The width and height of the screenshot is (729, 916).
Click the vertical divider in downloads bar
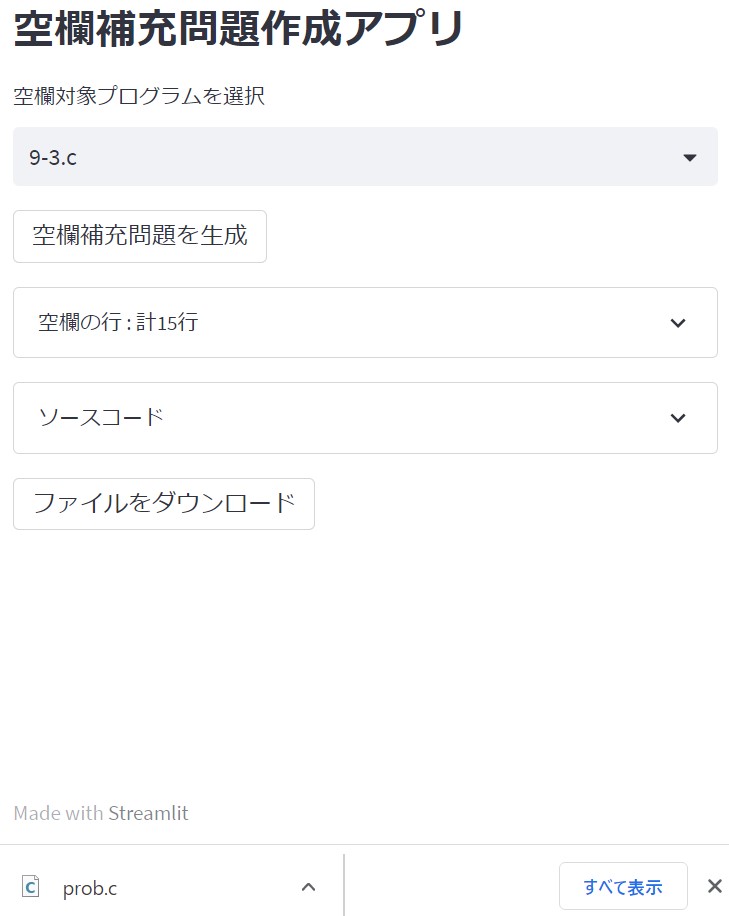(x=344, y=885)
